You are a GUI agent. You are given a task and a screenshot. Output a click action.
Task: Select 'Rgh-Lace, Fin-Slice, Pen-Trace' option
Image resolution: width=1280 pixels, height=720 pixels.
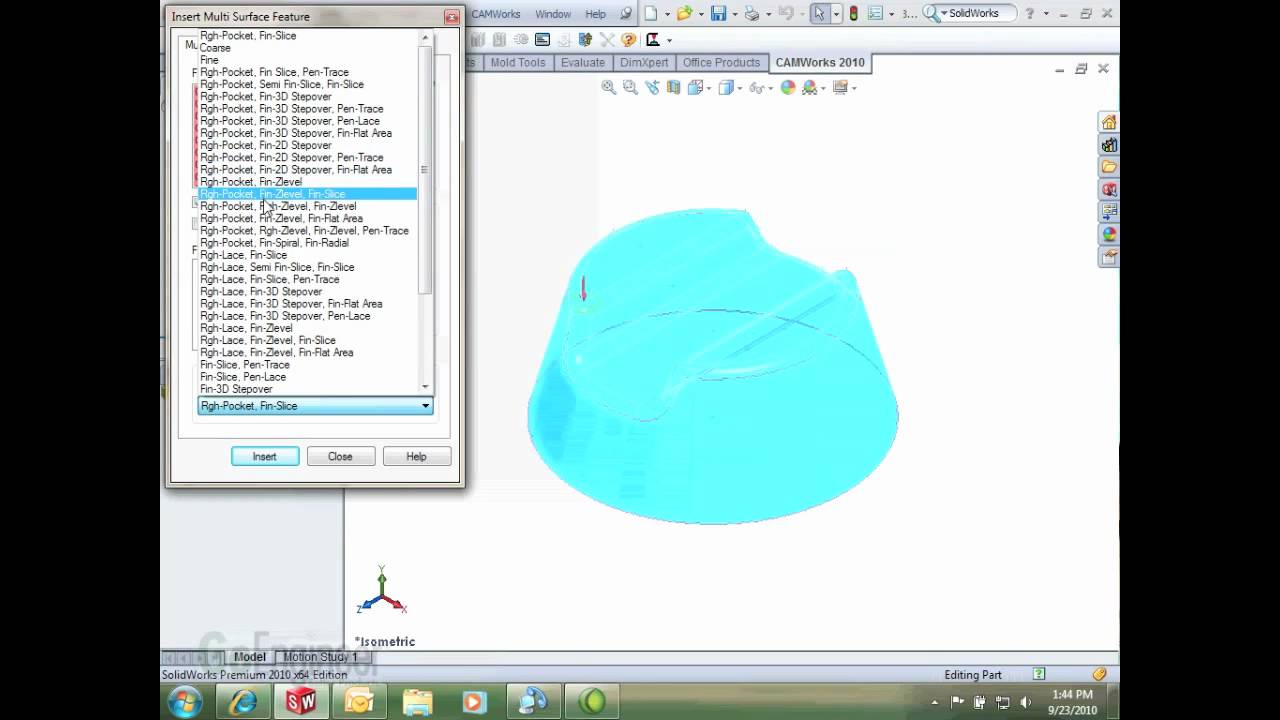coord(308,279)
